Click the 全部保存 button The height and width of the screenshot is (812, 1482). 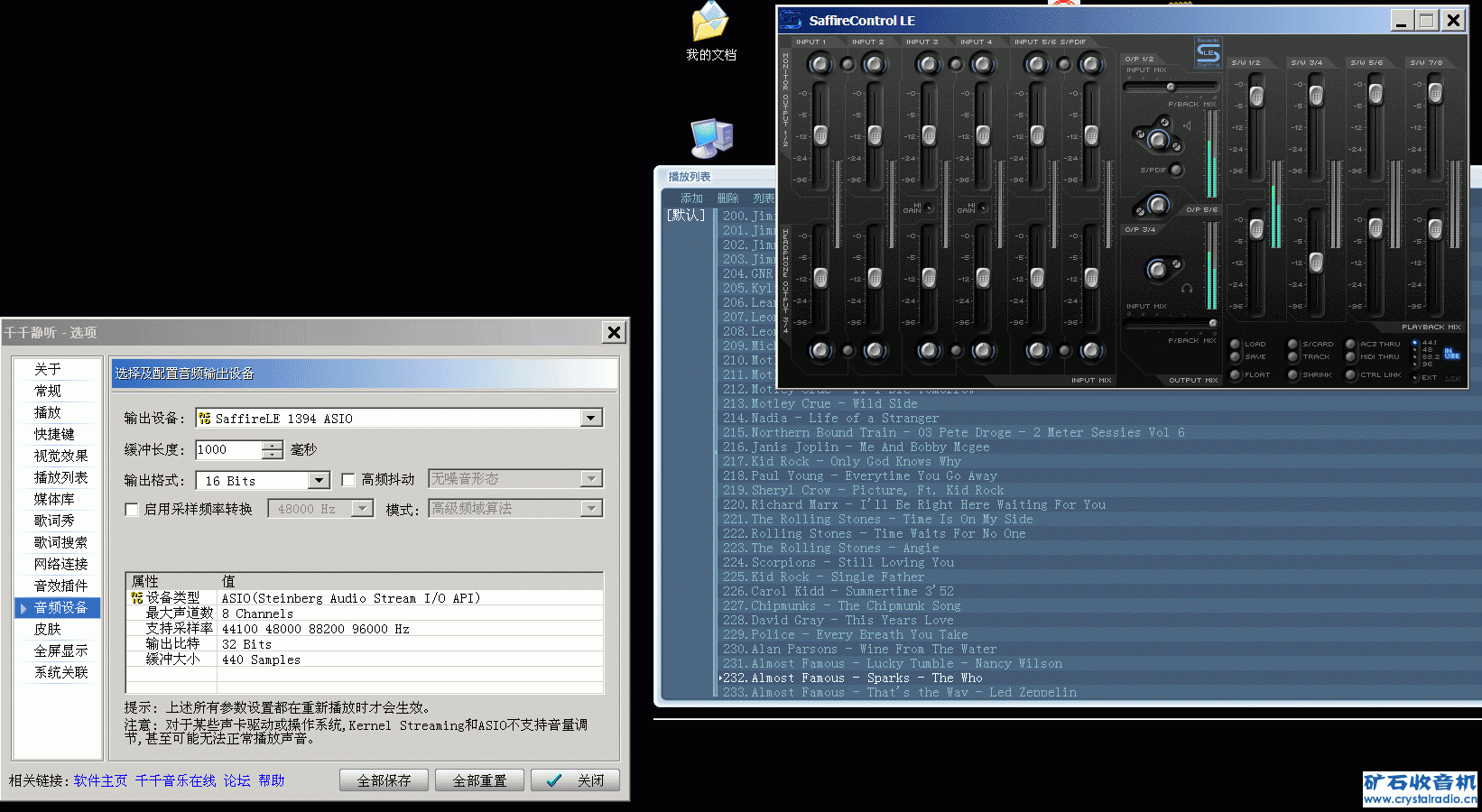(x=384, y=780)
